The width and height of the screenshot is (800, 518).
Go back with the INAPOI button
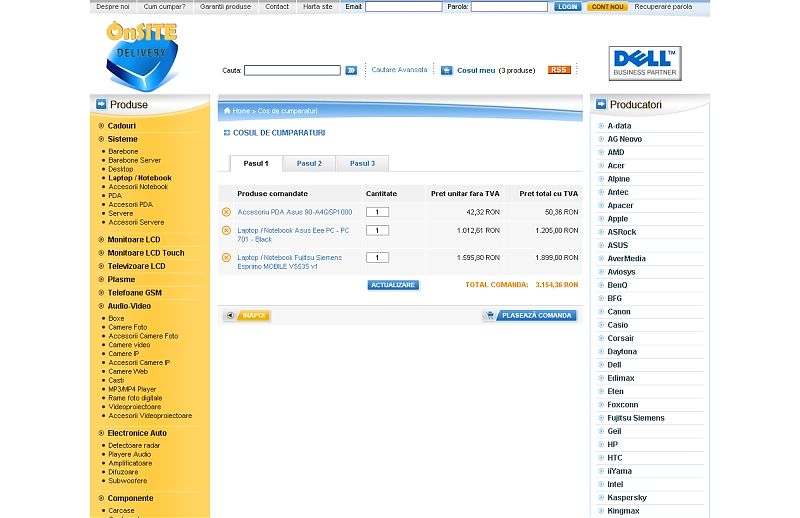click(247, 315)
